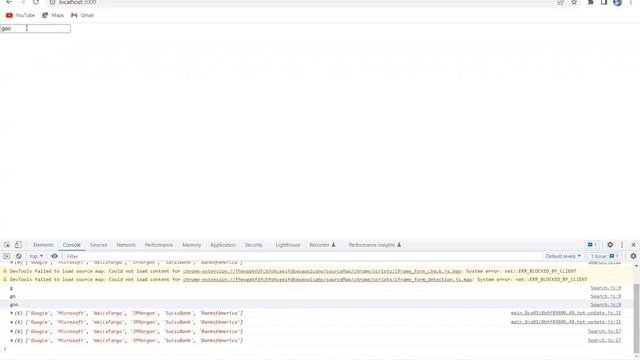Switch to the Console tab
The image size is (640, 360).
pyautogui.click(x=71, y=245)
